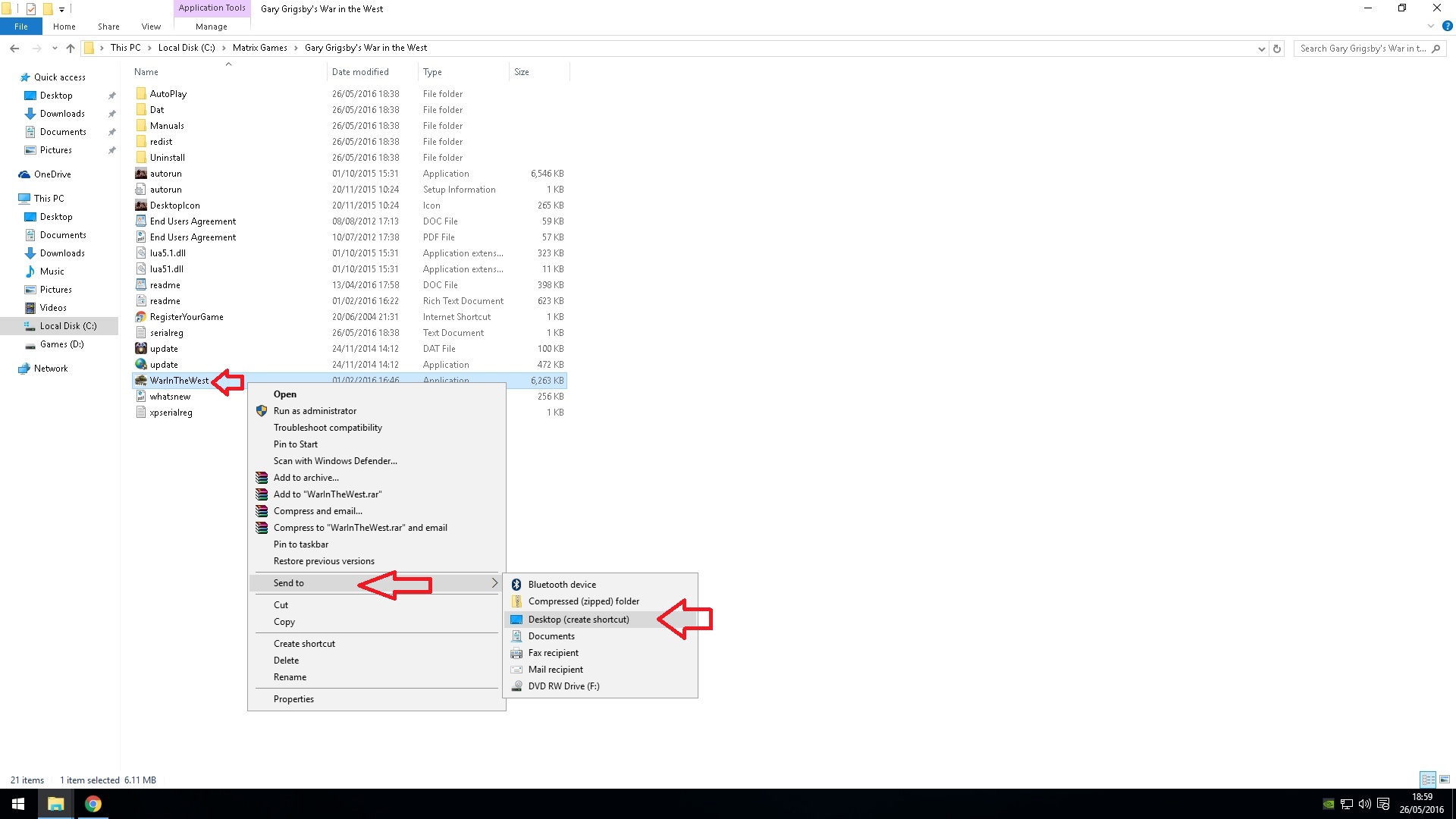Viewport: 1456px width, 819px height.
Task: Click the autorun application icon
Action: pyautogui.click(x=141, y=174)
